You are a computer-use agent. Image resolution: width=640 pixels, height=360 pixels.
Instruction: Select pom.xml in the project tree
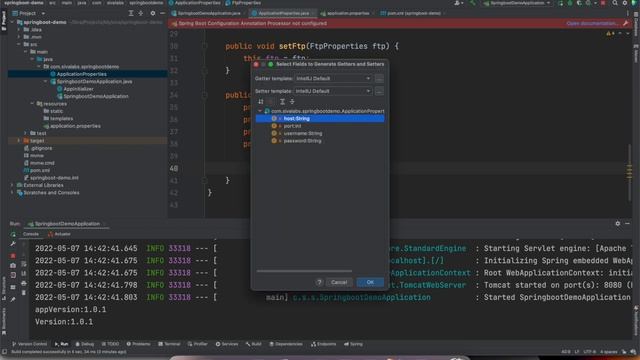click(x=40, y=170)
